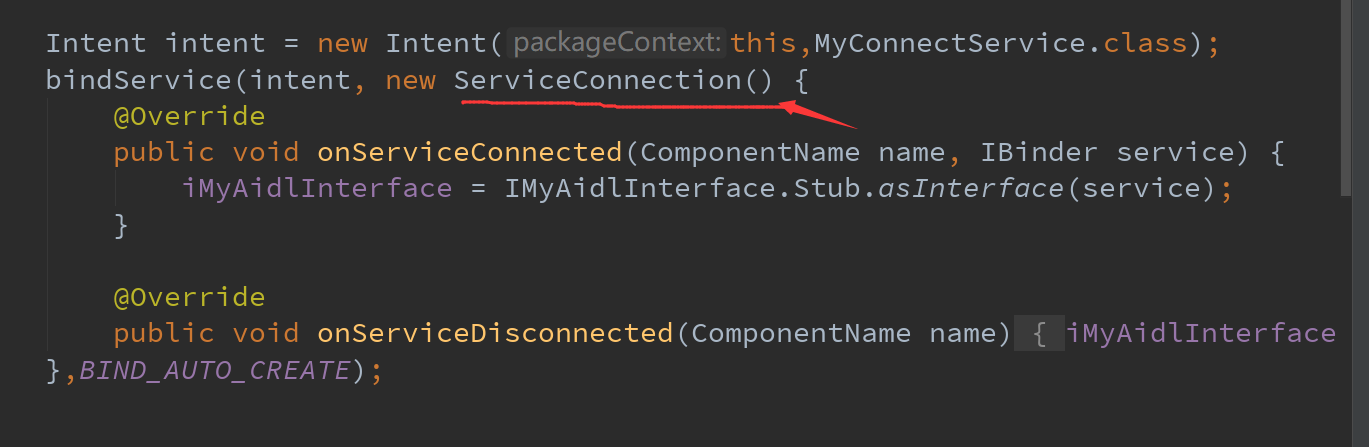Image resolution: width=1369 pixels, height=447 pixels.
Task: Click the first @Override annotation
Action: tap(189, 116)
